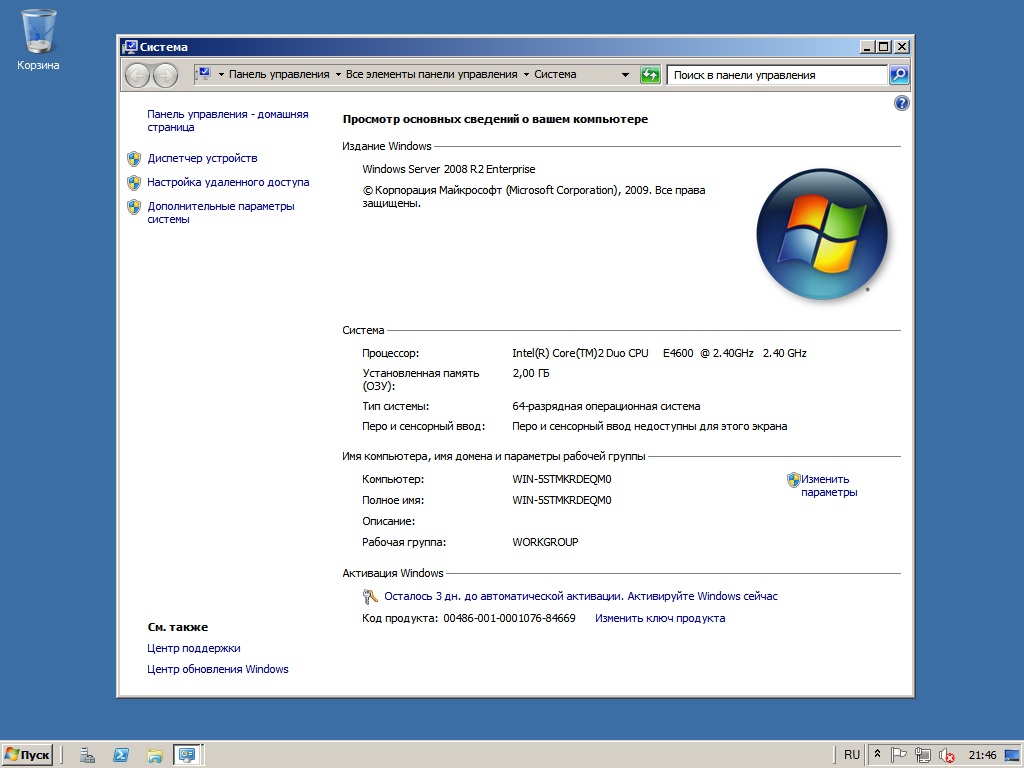Click the shield icon beside Дополнительные параметры системы
The width and height of the screenshot is (1024, 768).
click(134, 207)
